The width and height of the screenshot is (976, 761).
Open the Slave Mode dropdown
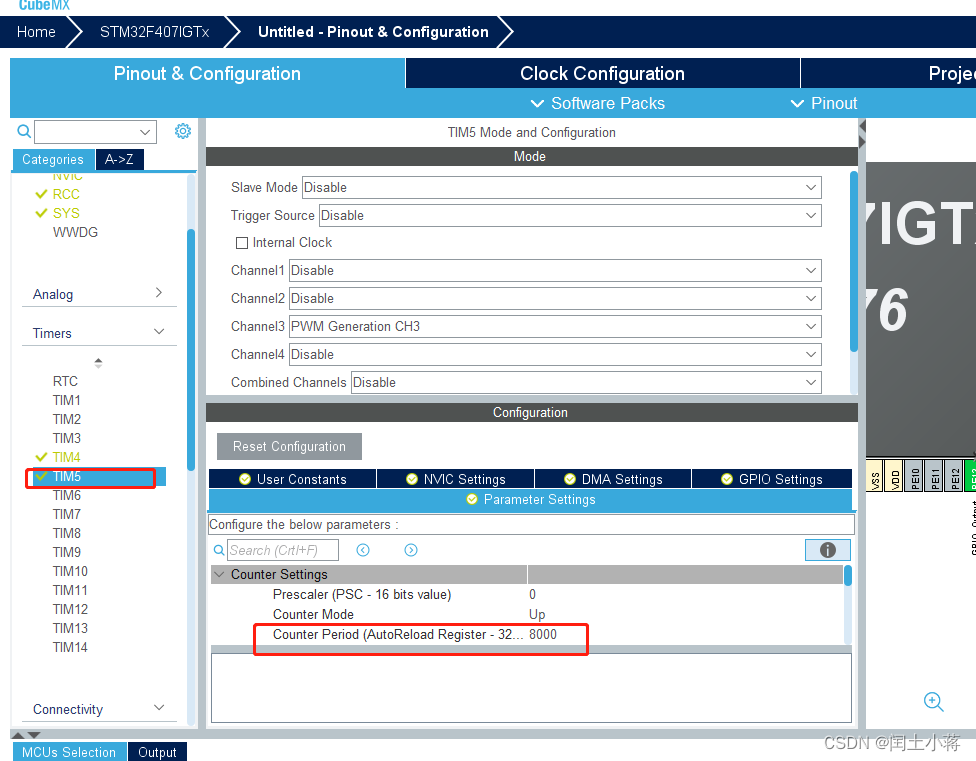pyautogui.click(x=561, y=187)
